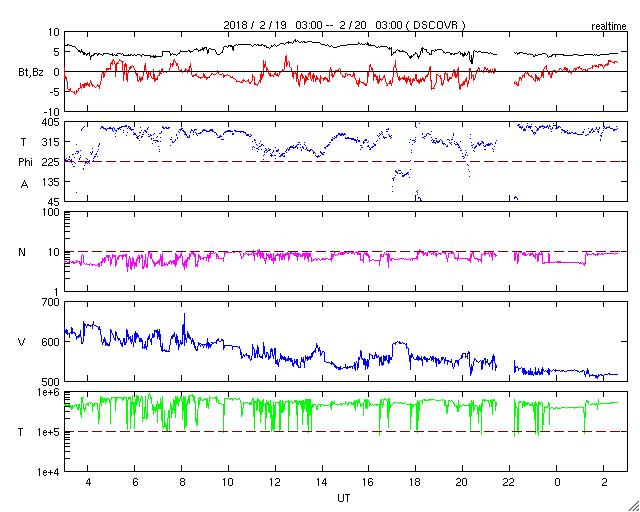
Task: Click the "405" tick on the Phi axis
Action: [x=51, y=122]
